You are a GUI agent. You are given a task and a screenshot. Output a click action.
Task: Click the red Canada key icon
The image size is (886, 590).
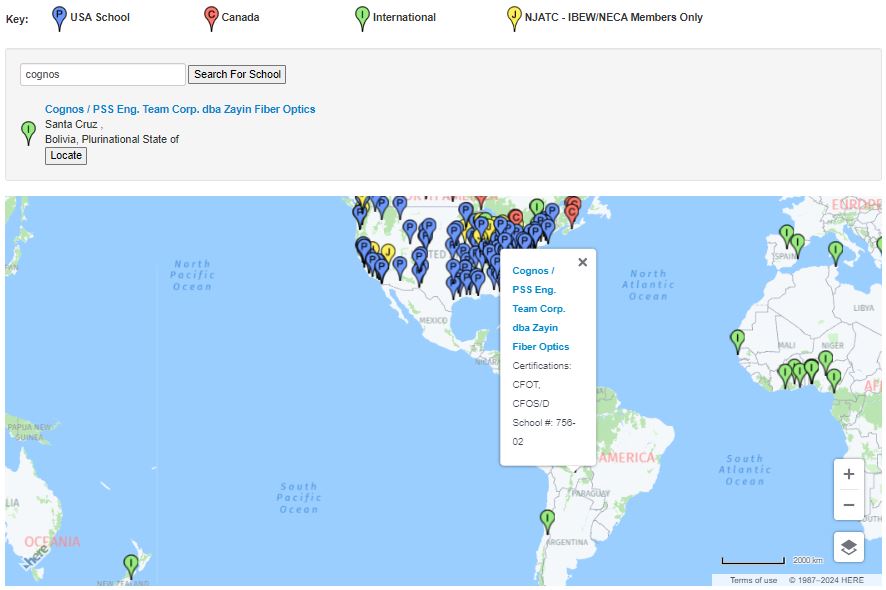pos(211,17)
